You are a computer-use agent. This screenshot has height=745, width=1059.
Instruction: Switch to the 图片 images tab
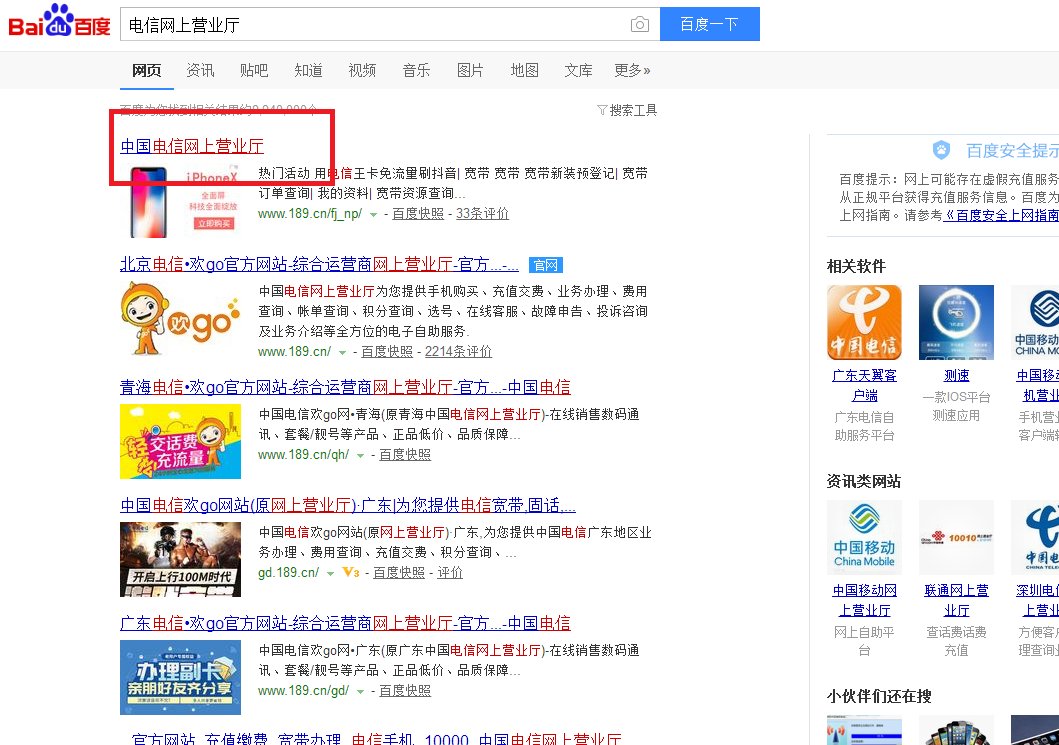[470, 70]
